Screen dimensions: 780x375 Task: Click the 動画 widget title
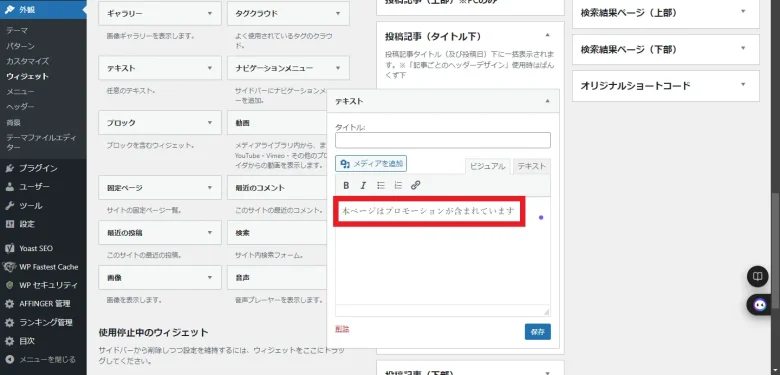point(242,123)
